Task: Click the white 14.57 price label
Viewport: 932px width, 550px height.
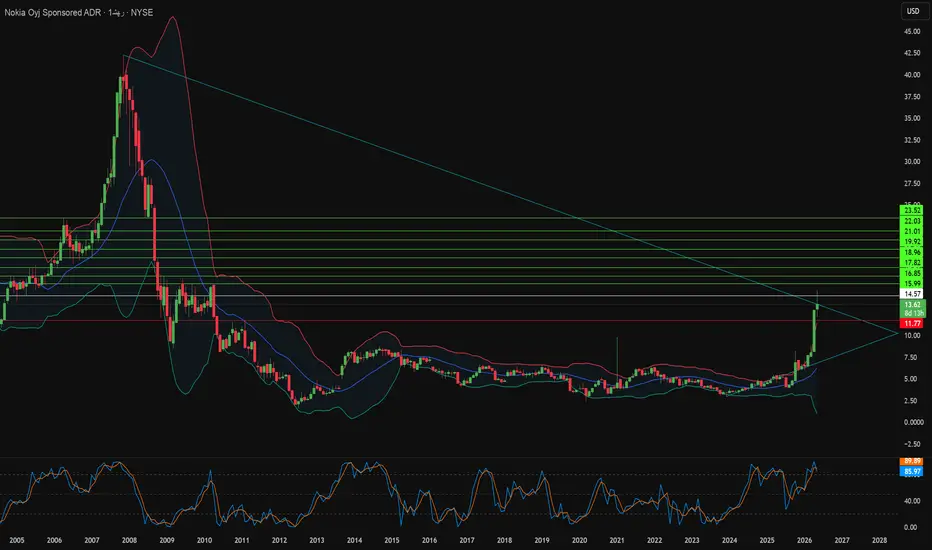Action: point(912,294)
